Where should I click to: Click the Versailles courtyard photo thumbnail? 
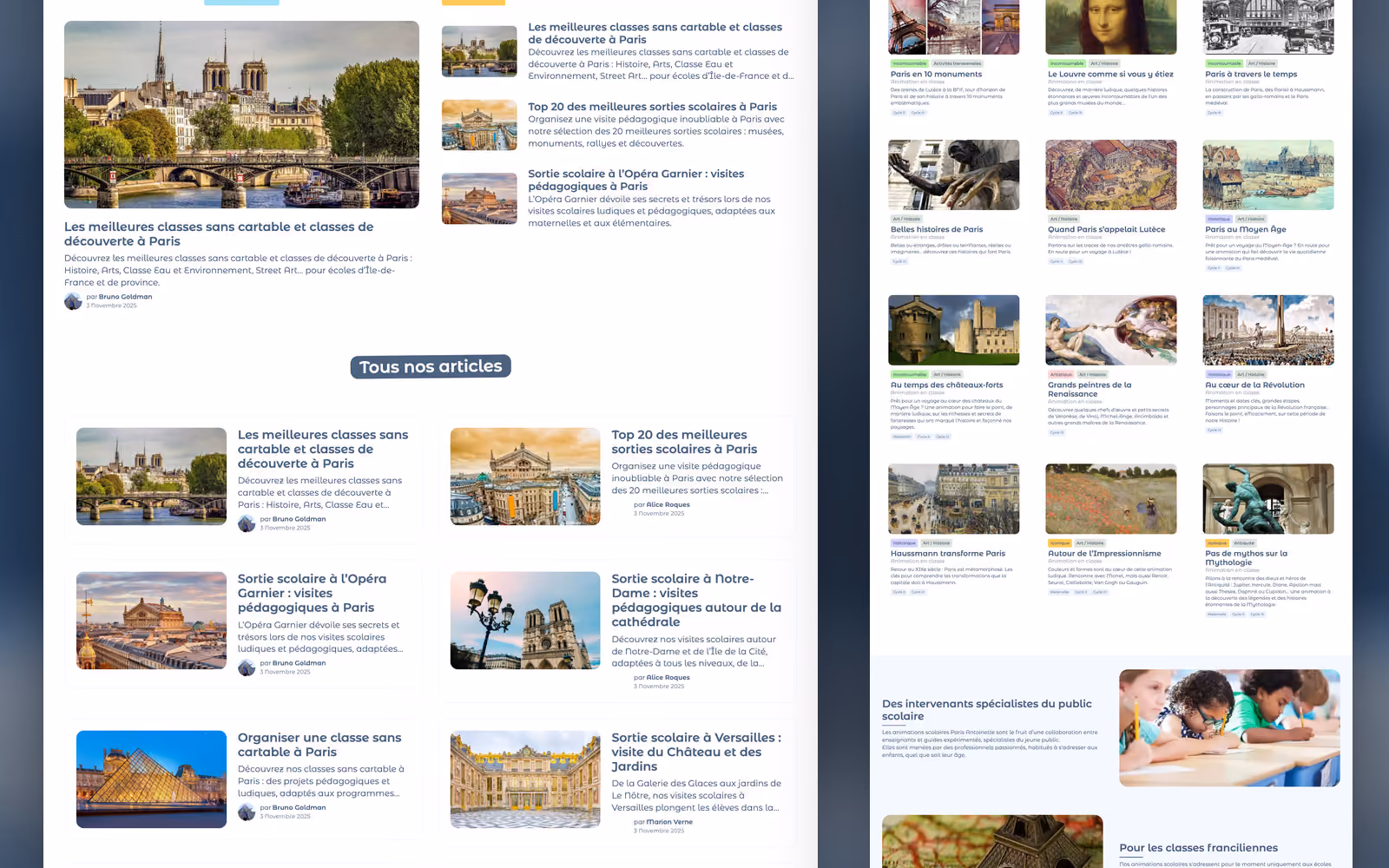[525, 779]
